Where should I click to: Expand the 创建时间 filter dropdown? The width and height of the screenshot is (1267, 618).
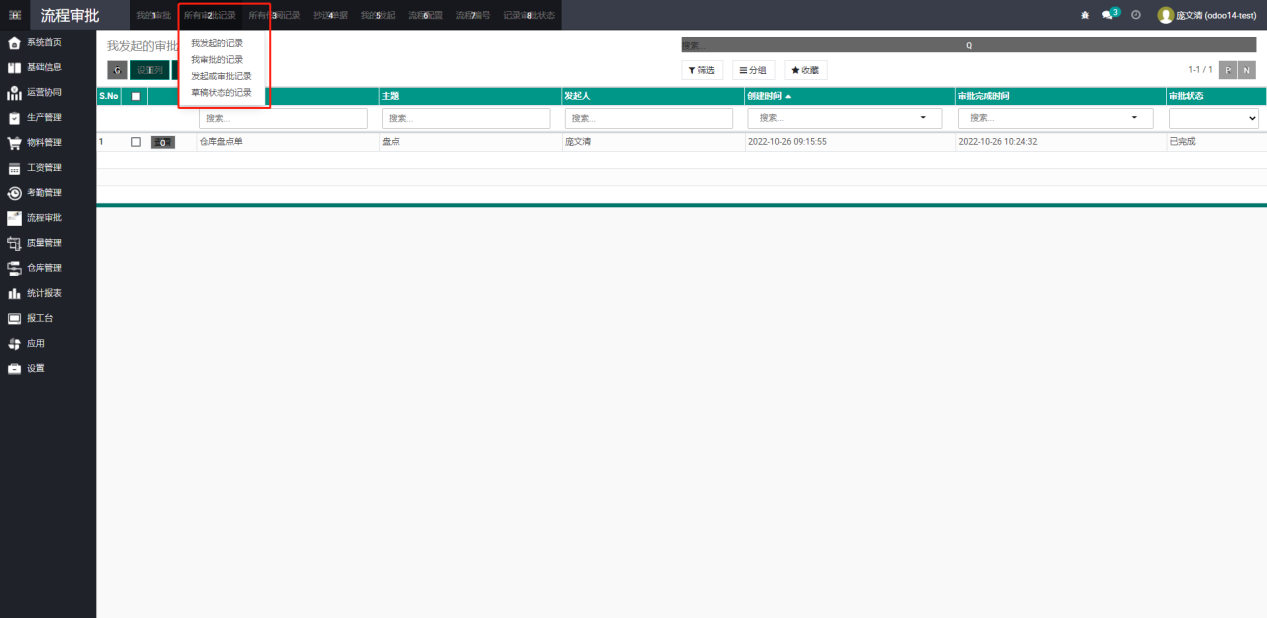point(922,118)
